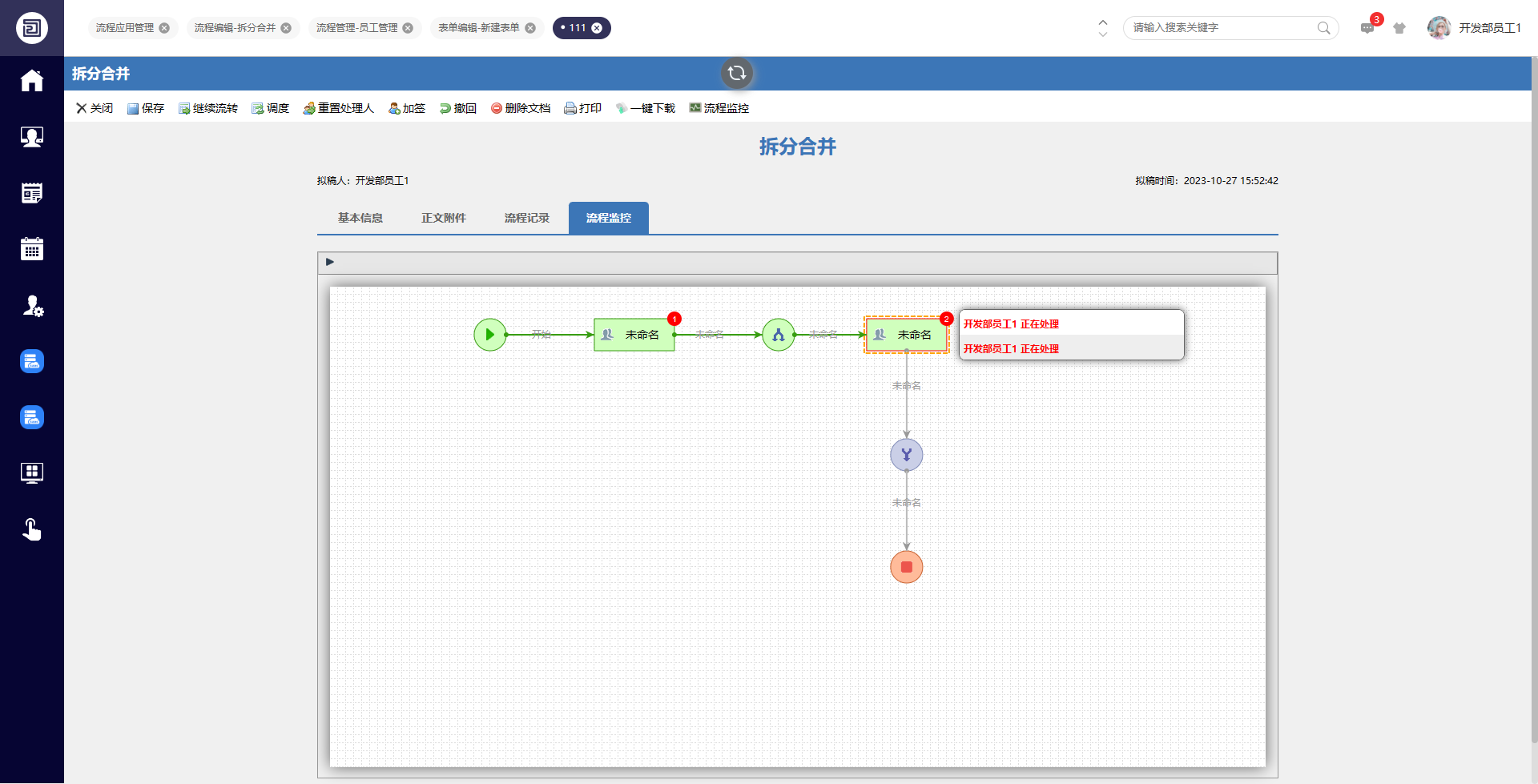Select the red end node
This screenshot has width=1538, height=784.
click(x=907, y=567)
